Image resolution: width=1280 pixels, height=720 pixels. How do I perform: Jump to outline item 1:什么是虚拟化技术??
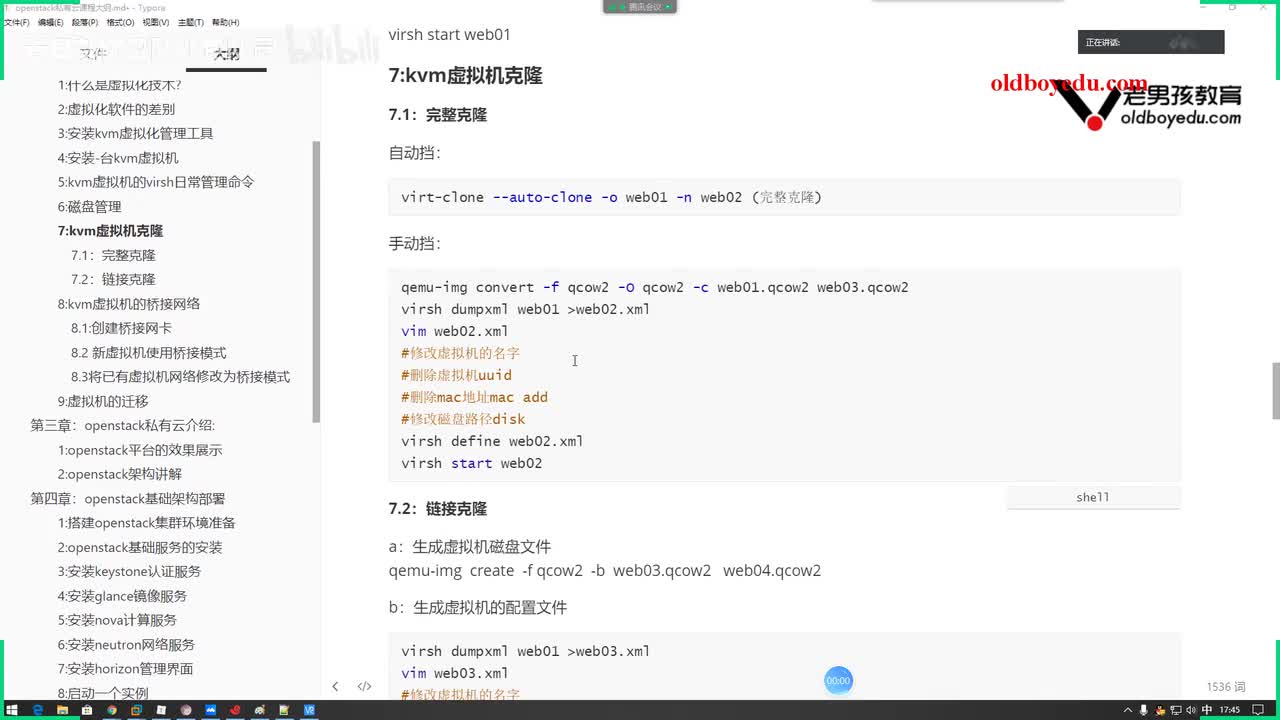(119, 85)
